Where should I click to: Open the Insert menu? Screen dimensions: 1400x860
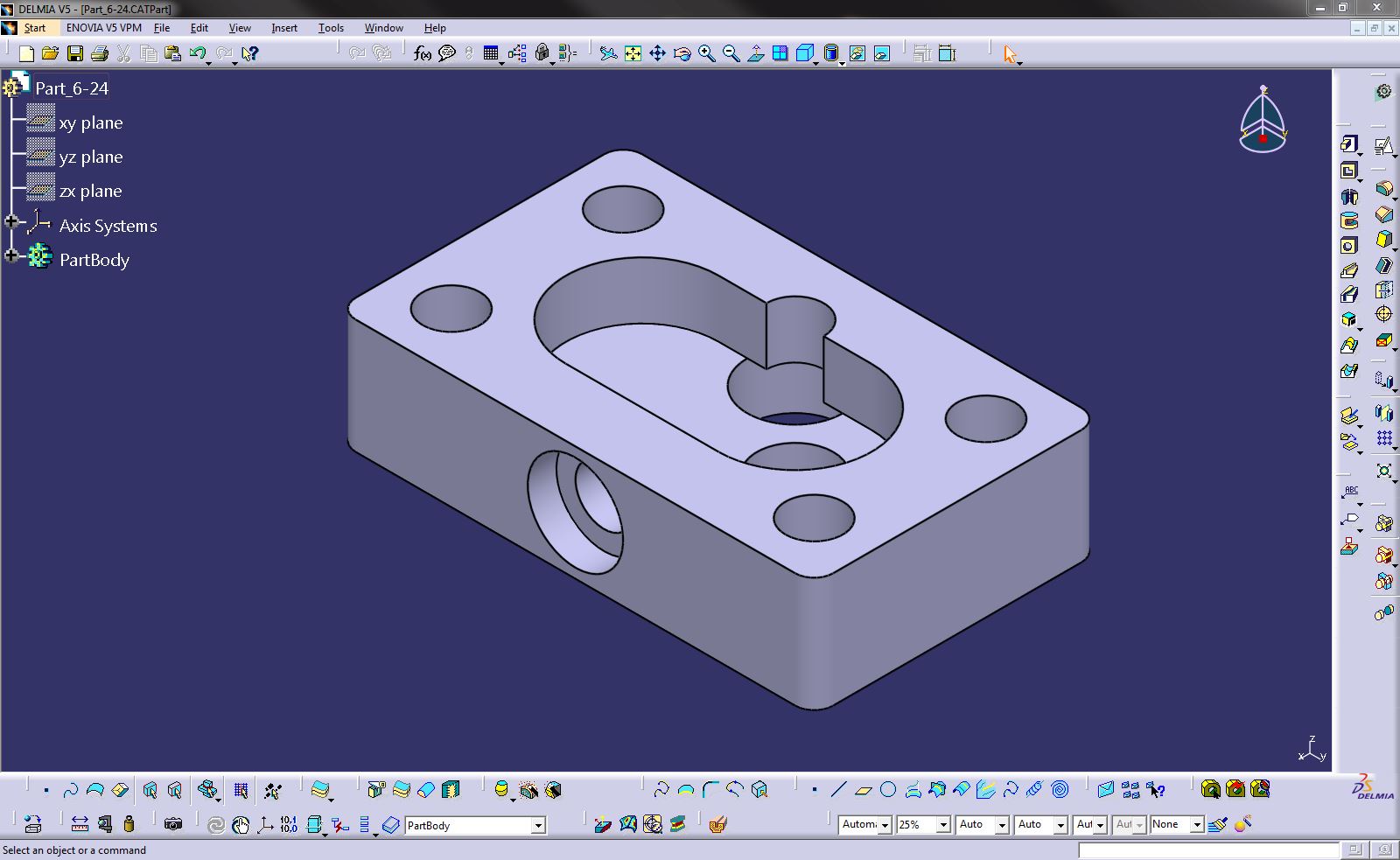284,28
